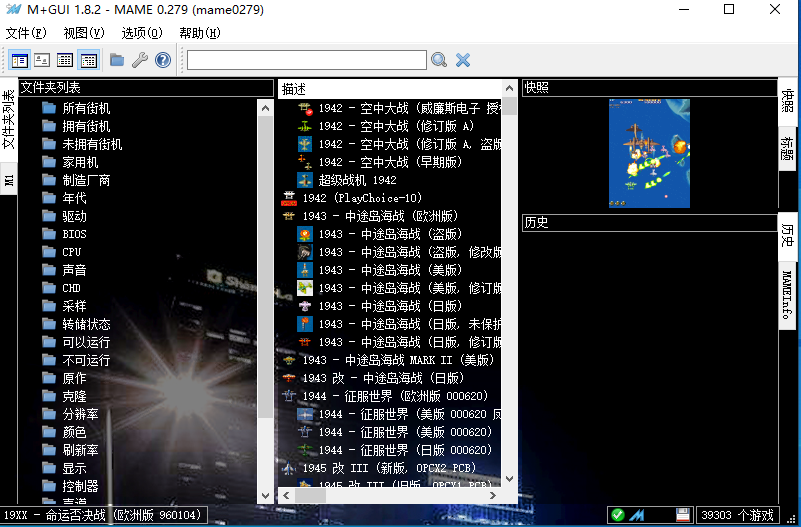
Task: Open help with the question mark icon
Action: point(163,60)
